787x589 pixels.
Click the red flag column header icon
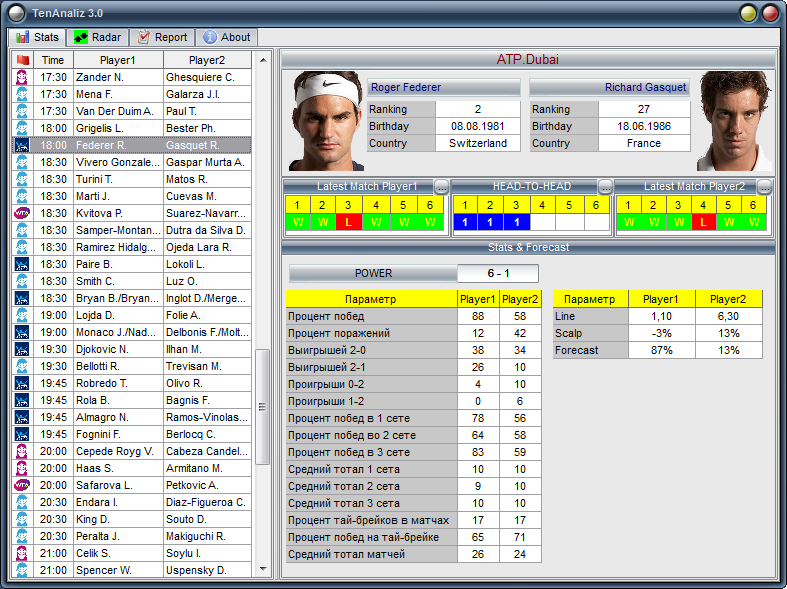point(22,60)
